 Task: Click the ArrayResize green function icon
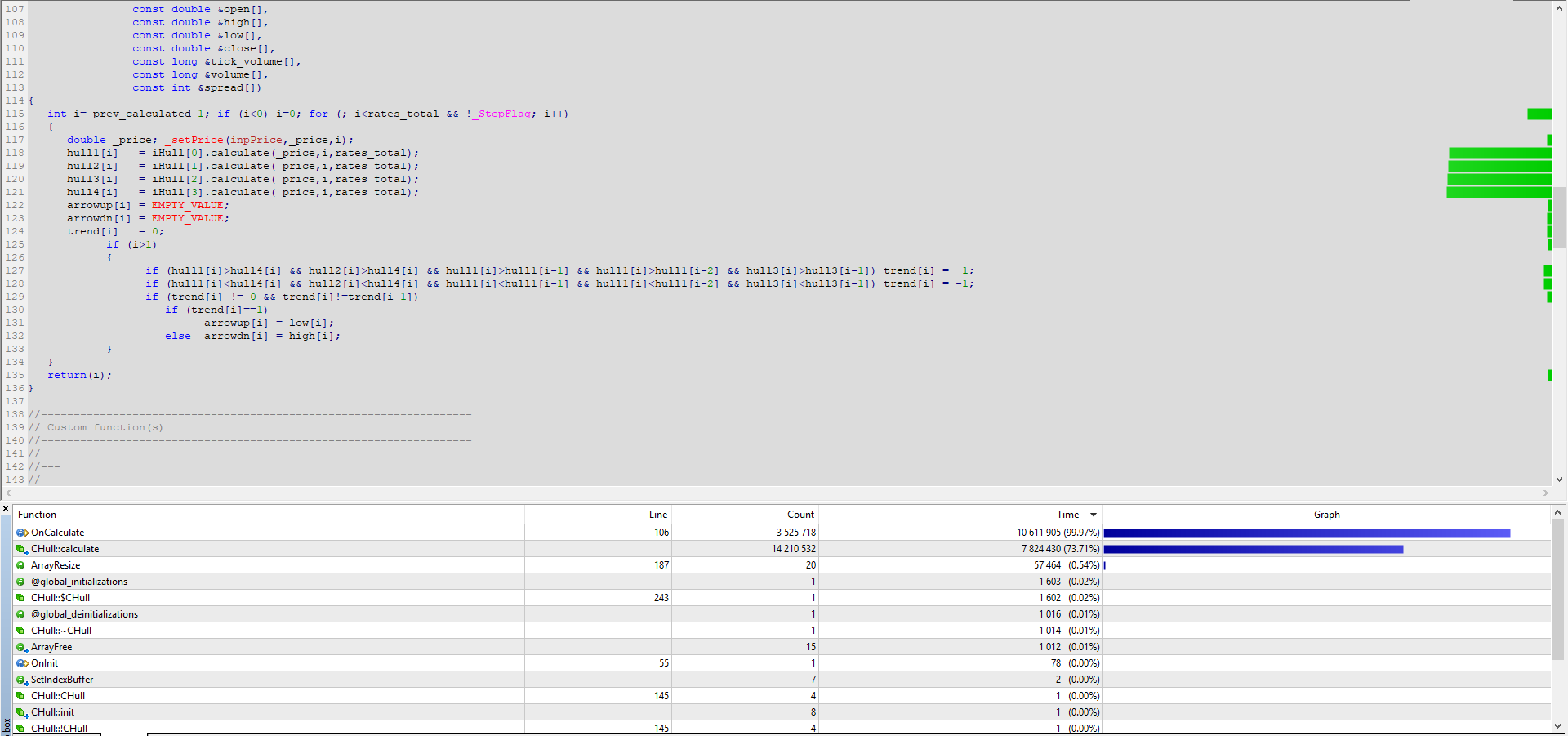[x=21, y=565]
